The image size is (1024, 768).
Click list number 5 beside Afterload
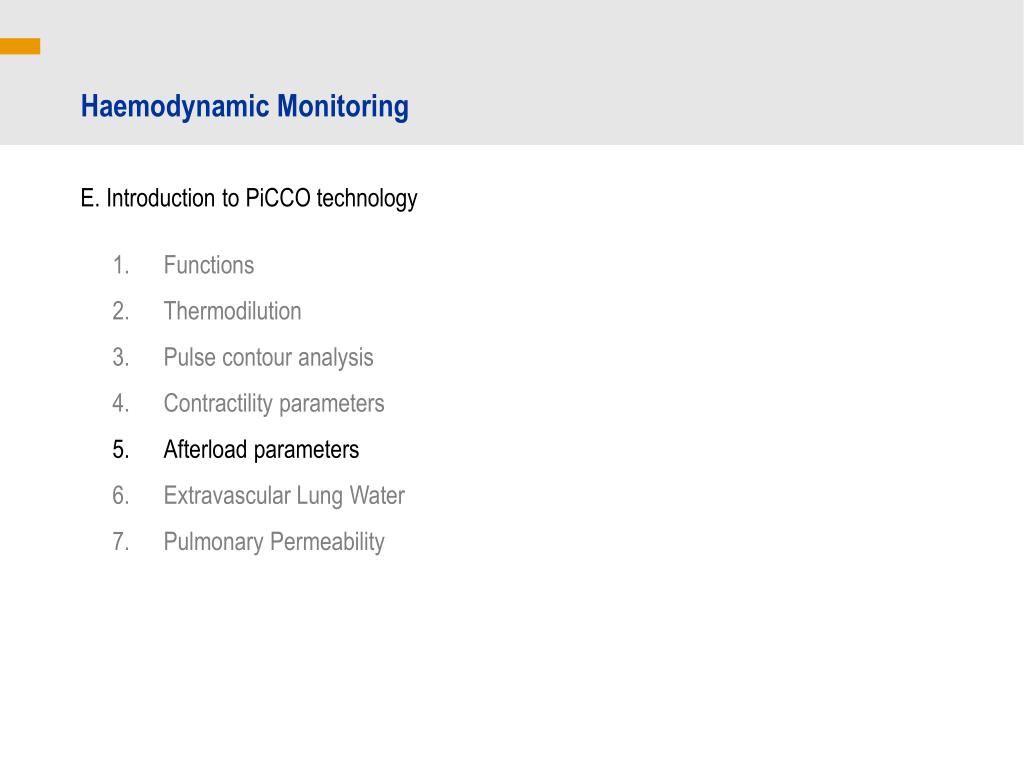[121, 449]
